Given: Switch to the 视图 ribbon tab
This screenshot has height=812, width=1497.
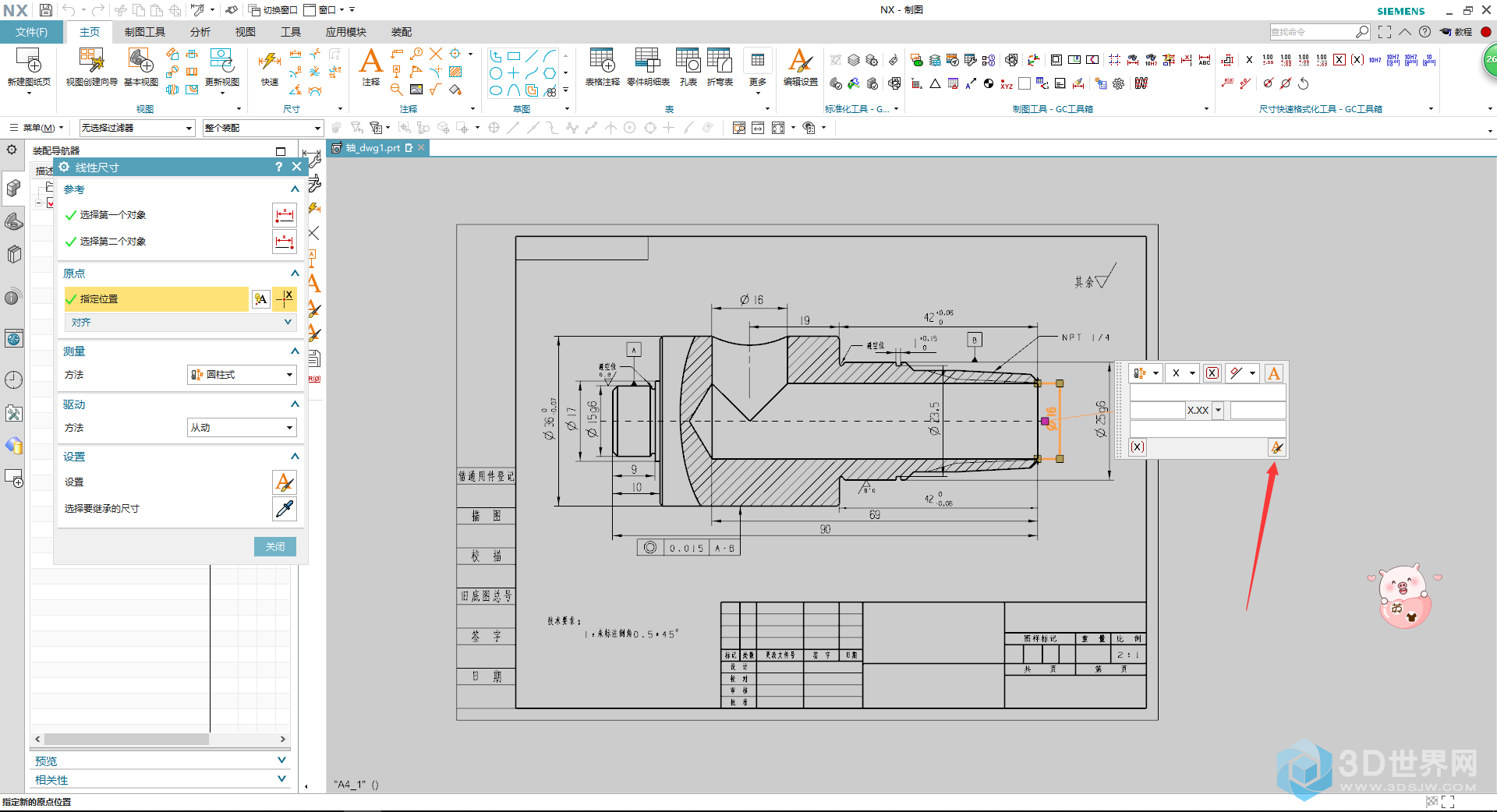Looking at the screenshot, I should click(x=246, y=32).
